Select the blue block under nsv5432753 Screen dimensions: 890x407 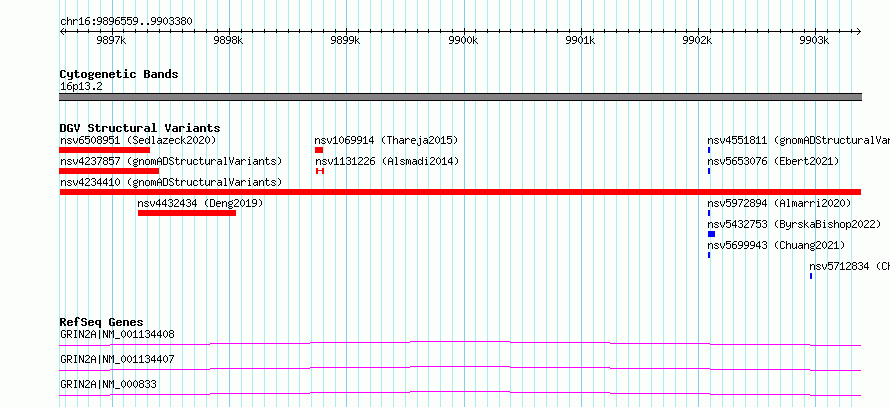(711, 234)
